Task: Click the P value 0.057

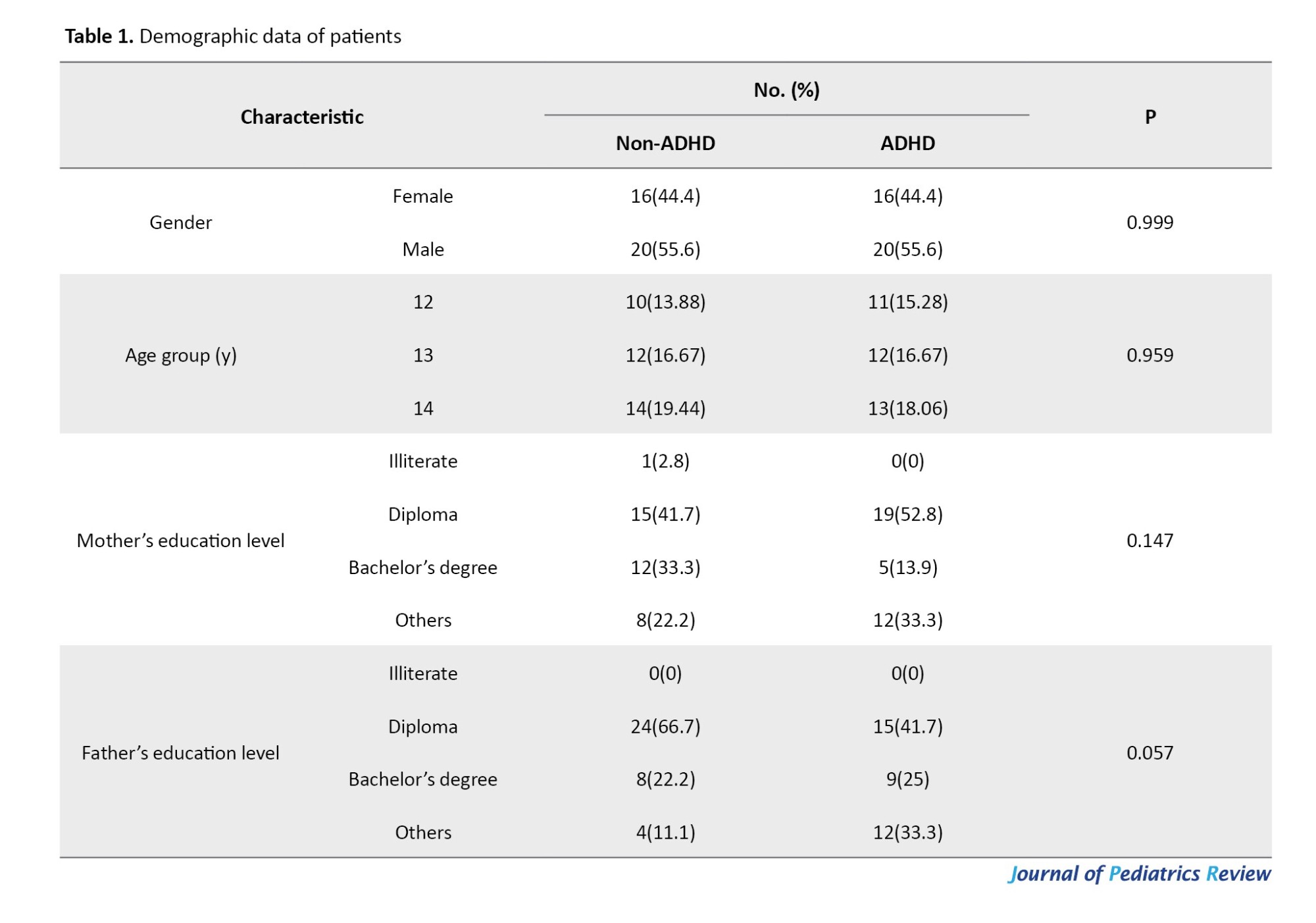Action: pos(1150,752)
